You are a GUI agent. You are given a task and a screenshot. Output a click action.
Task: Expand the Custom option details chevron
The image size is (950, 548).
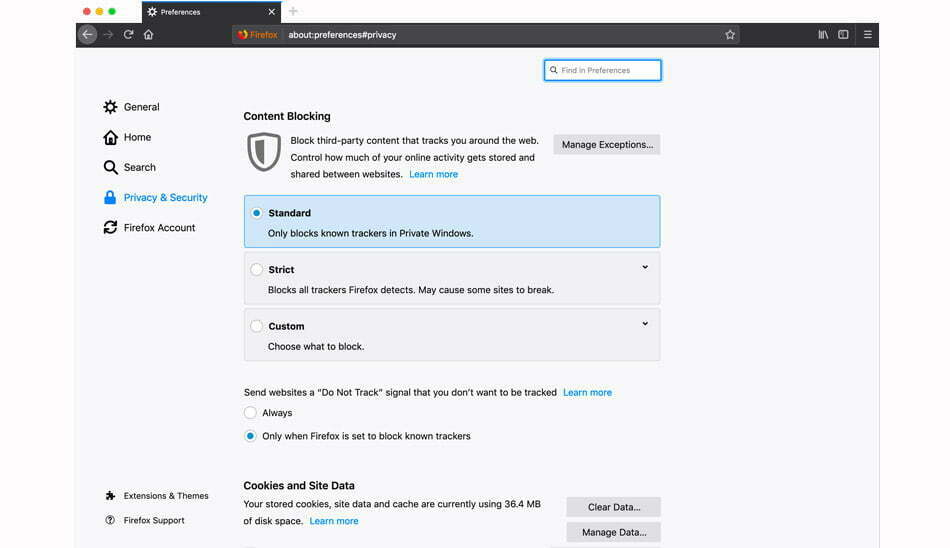tap(645, 324)
